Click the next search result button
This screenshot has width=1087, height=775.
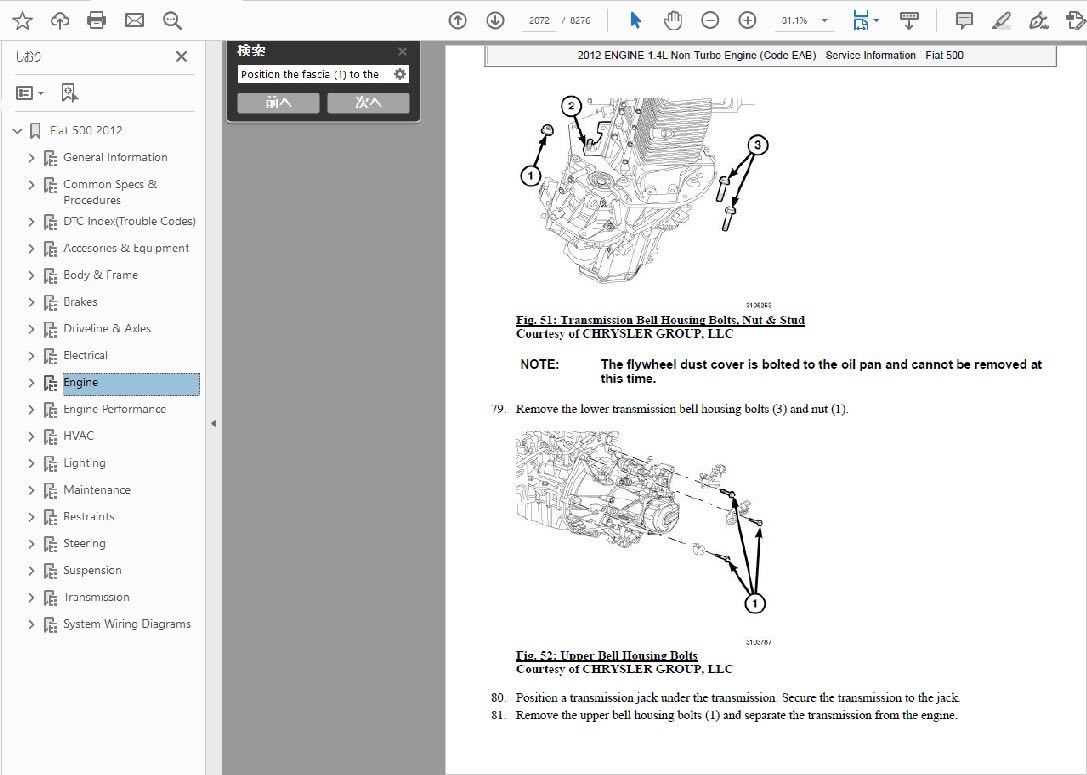[x=368, y=103]
